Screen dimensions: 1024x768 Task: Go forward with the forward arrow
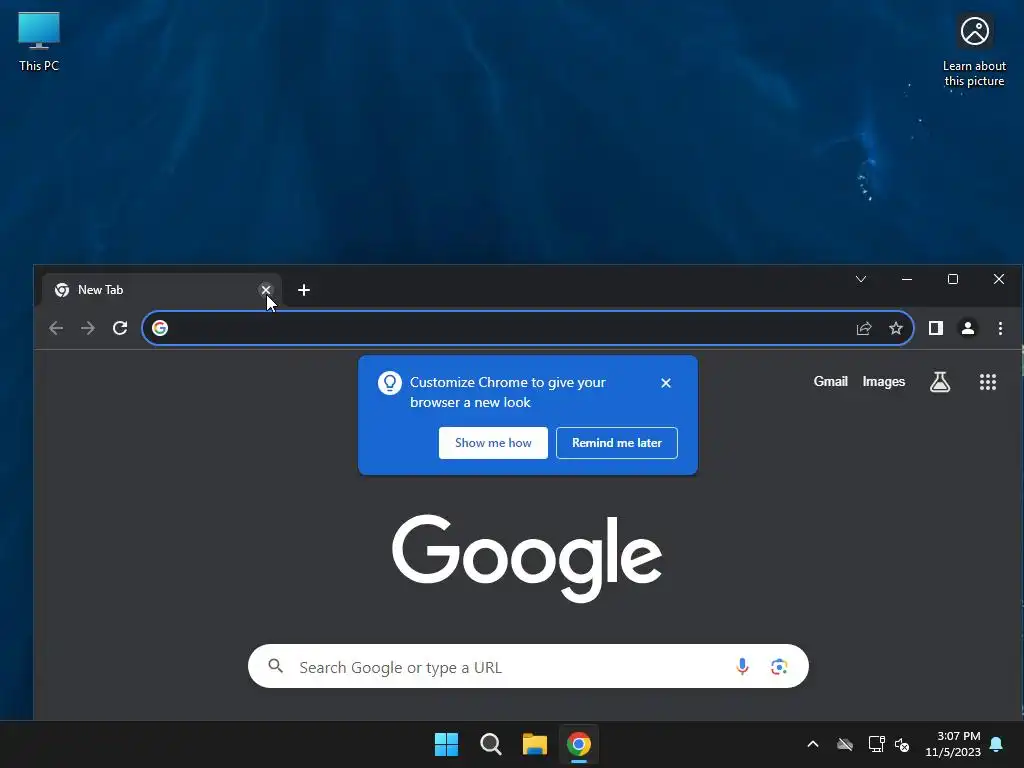pos(88,328)
